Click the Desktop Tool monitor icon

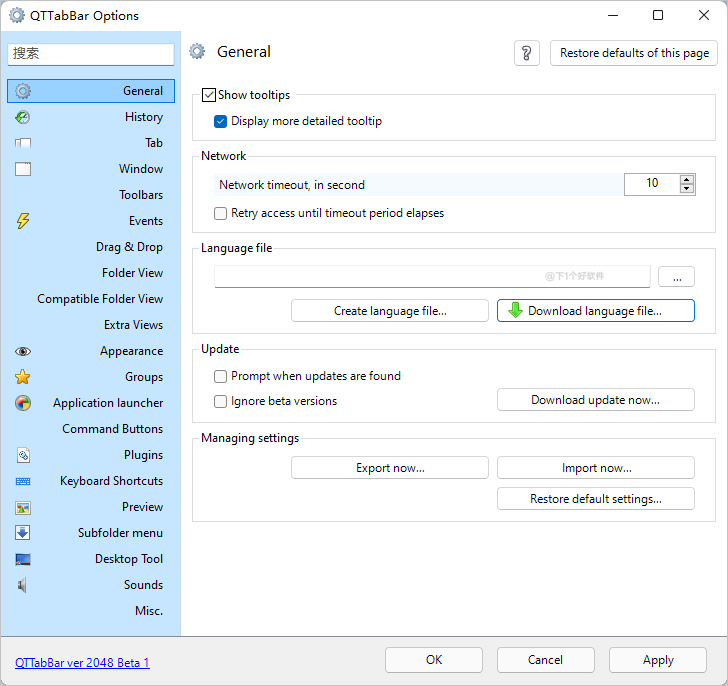(x=23, y=559)
